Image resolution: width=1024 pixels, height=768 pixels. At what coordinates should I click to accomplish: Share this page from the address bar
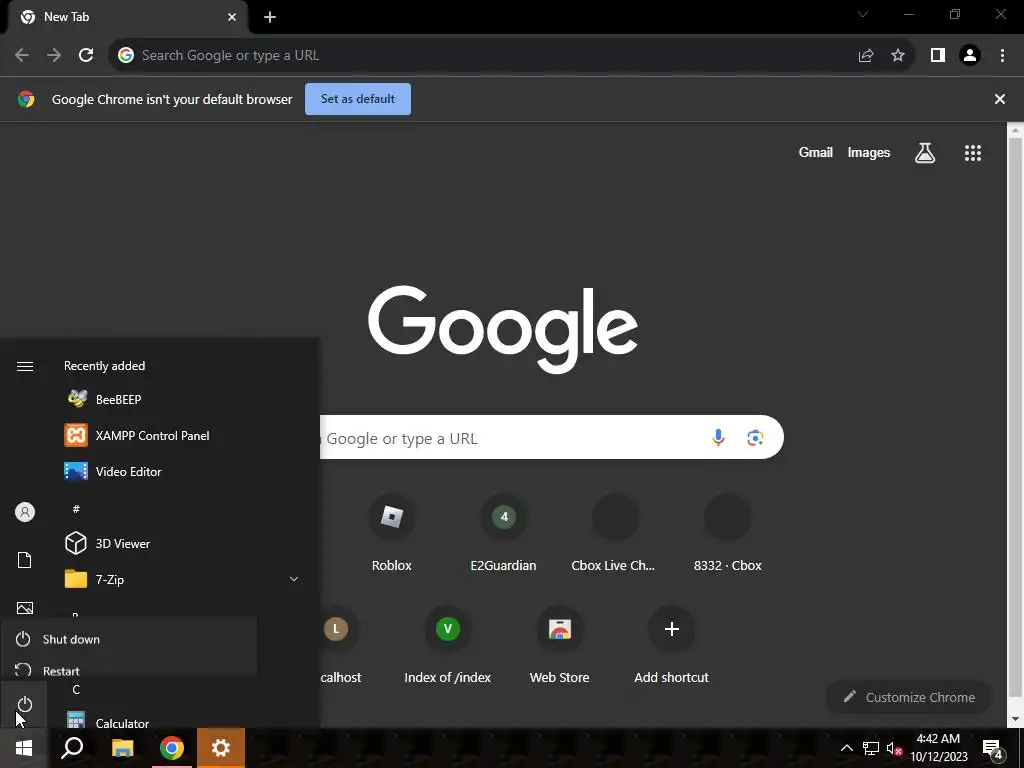pos(866,56)
